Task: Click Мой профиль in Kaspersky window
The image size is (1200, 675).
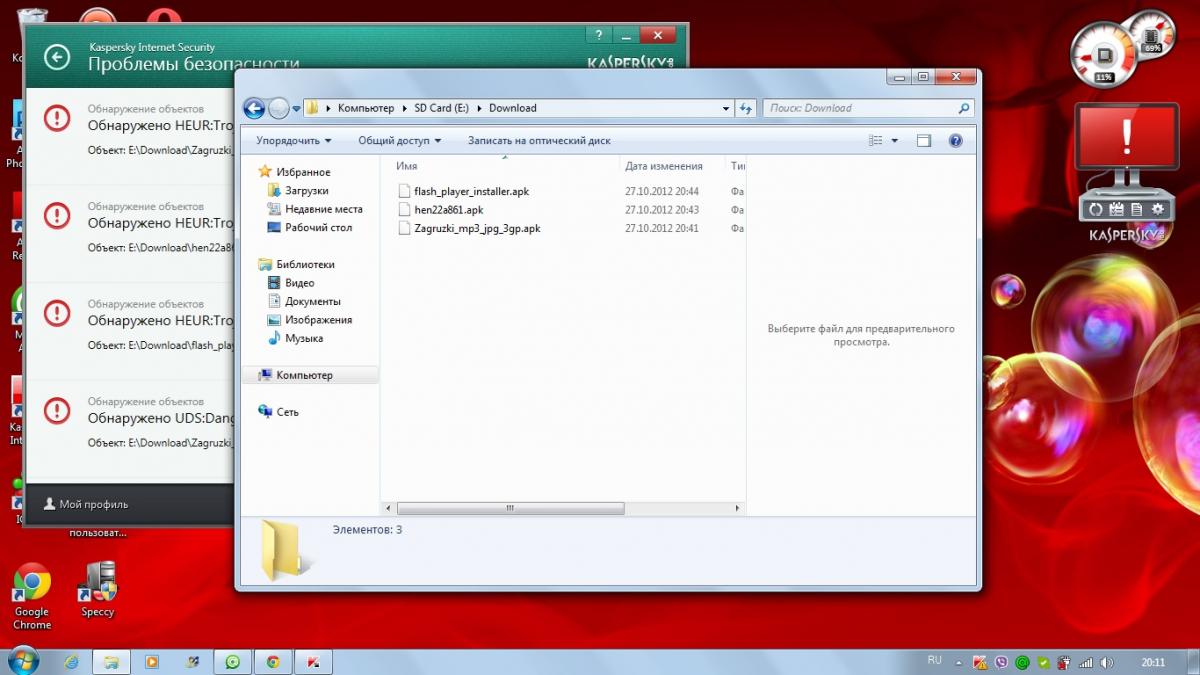Action: click(x=93, y=505)
